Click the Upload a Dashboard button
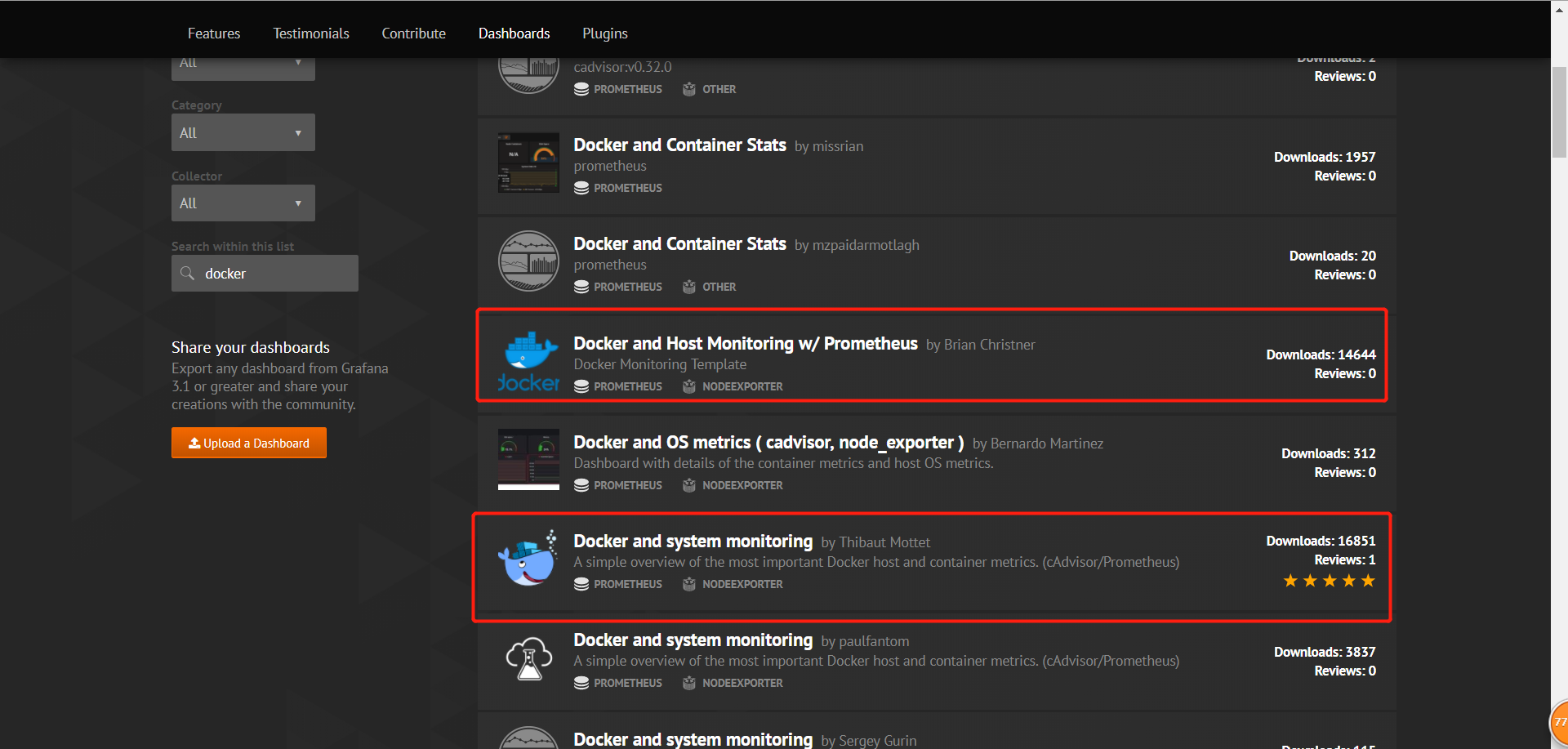Viewport: 1568px width, 749px height. tap(249, 443)
